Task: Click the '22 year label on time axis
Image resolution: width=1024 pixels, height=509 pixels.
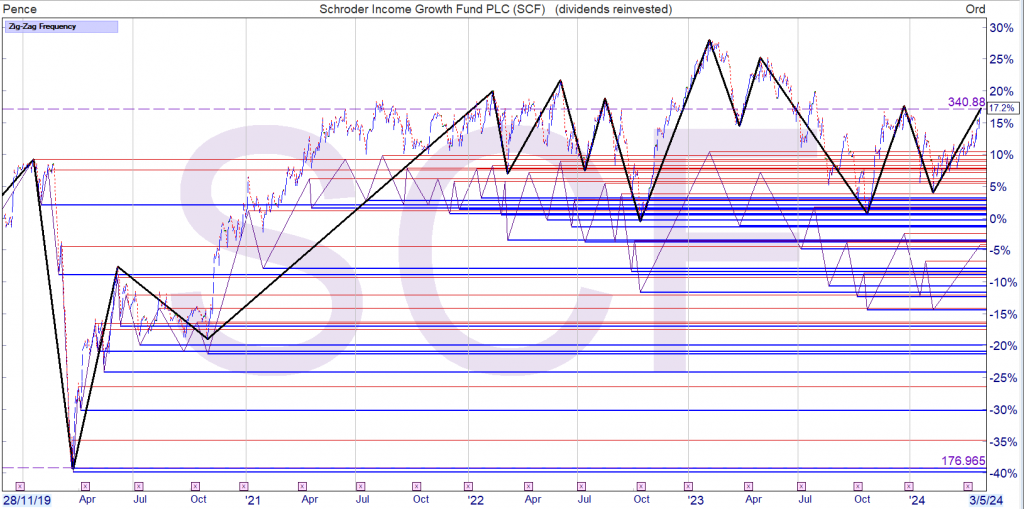Action: coord(475,500)
